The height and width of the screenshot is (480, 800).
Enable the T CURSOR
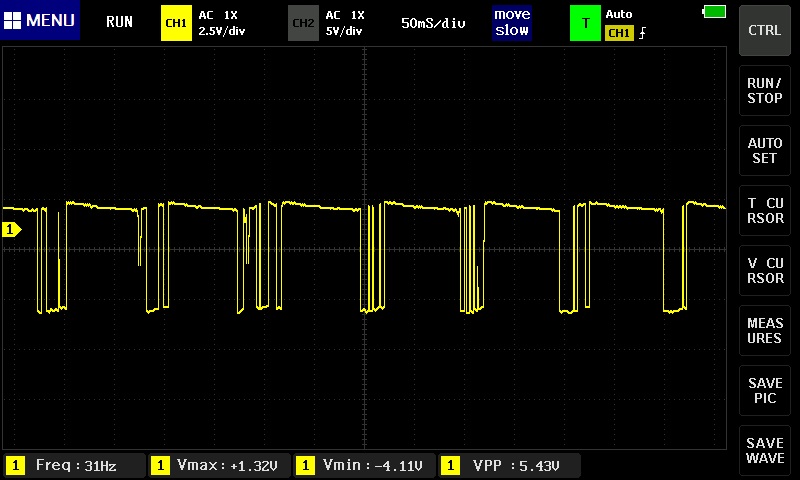click(764, 211)
